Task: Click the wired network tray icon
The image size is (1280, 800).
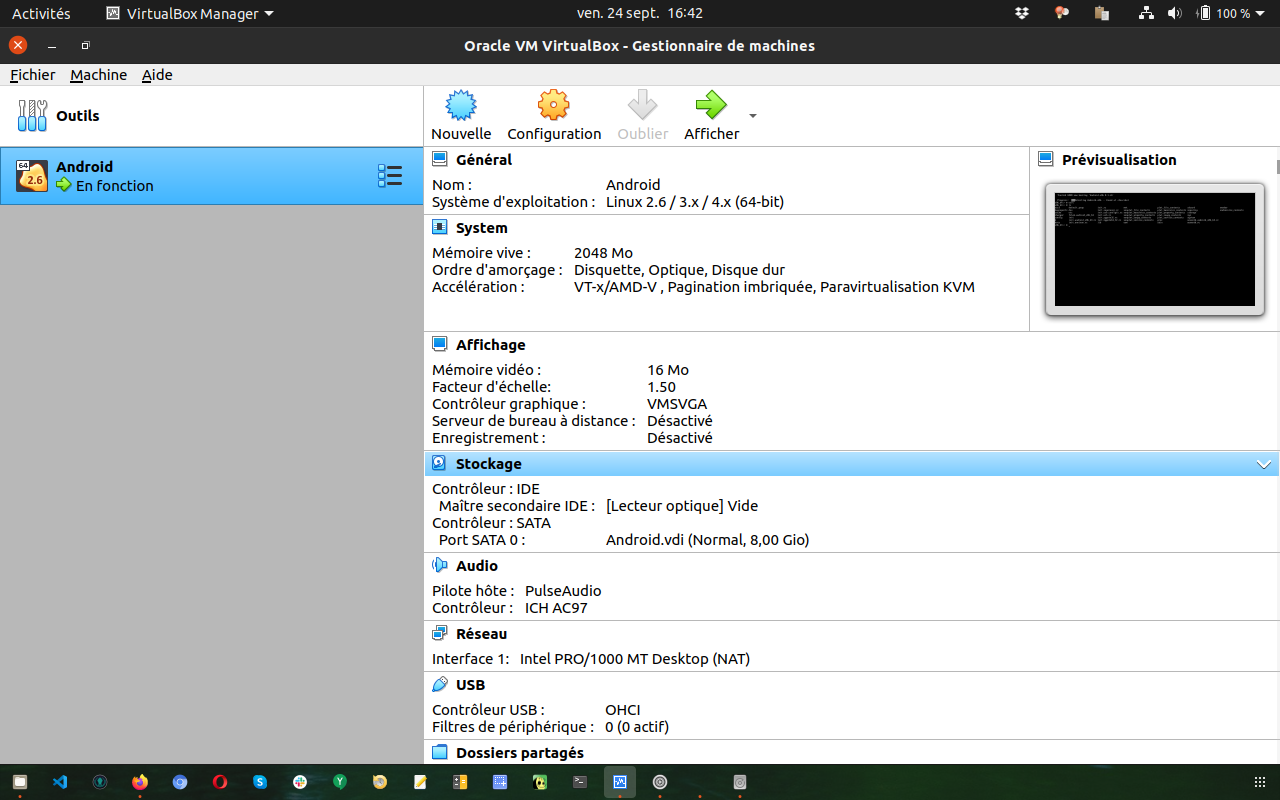Action: tap(1147, 13)
